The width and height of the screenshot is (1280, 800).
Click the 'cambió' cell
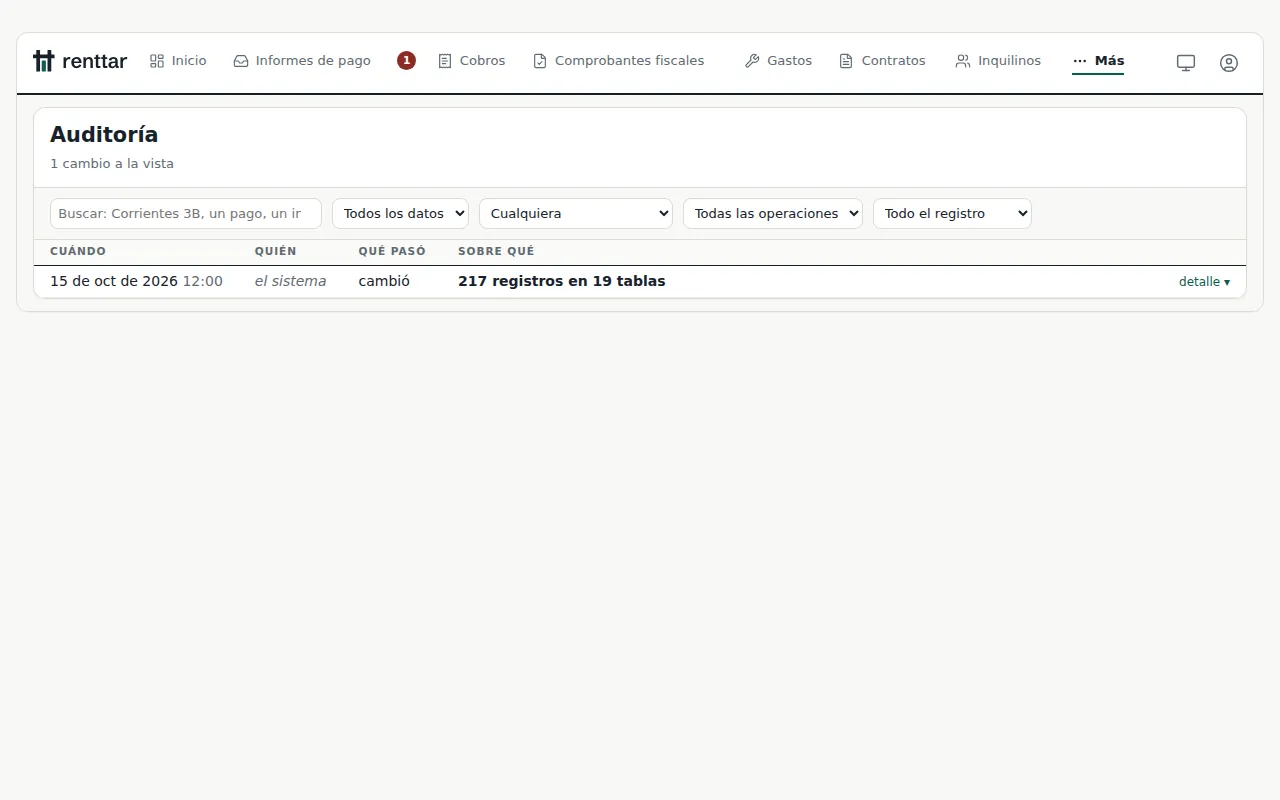(x=384, y=281)
